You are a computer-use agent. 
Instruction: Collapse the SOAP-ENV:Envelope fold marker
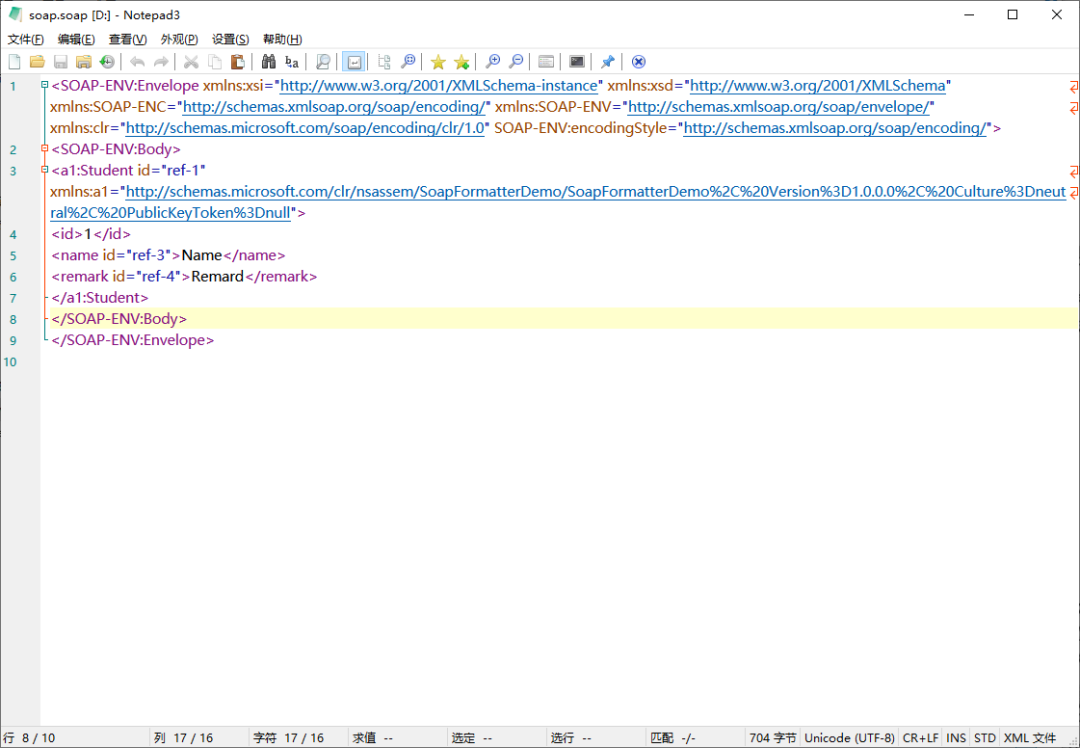pyautogui.click(x=45, y=86)
